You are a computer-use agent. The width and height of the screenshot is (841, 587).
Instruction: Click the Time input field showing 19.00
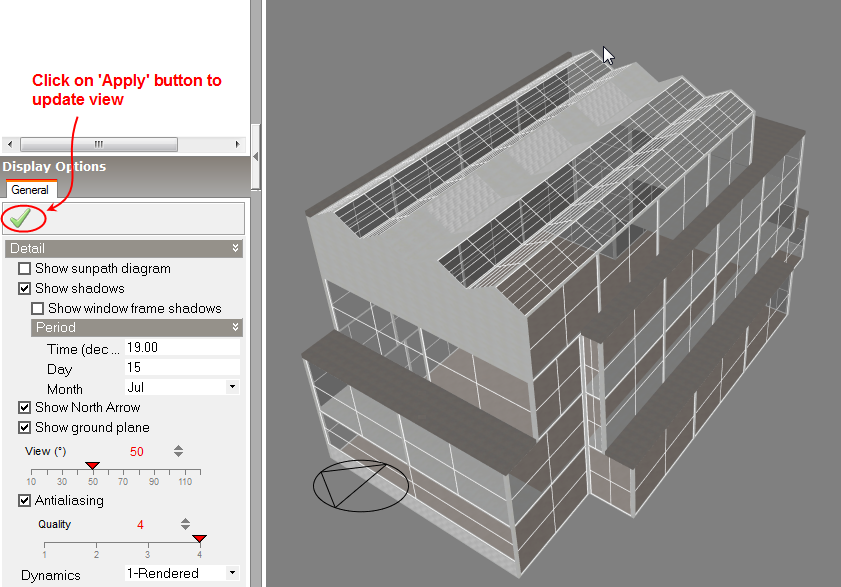[x=181, y=348]
